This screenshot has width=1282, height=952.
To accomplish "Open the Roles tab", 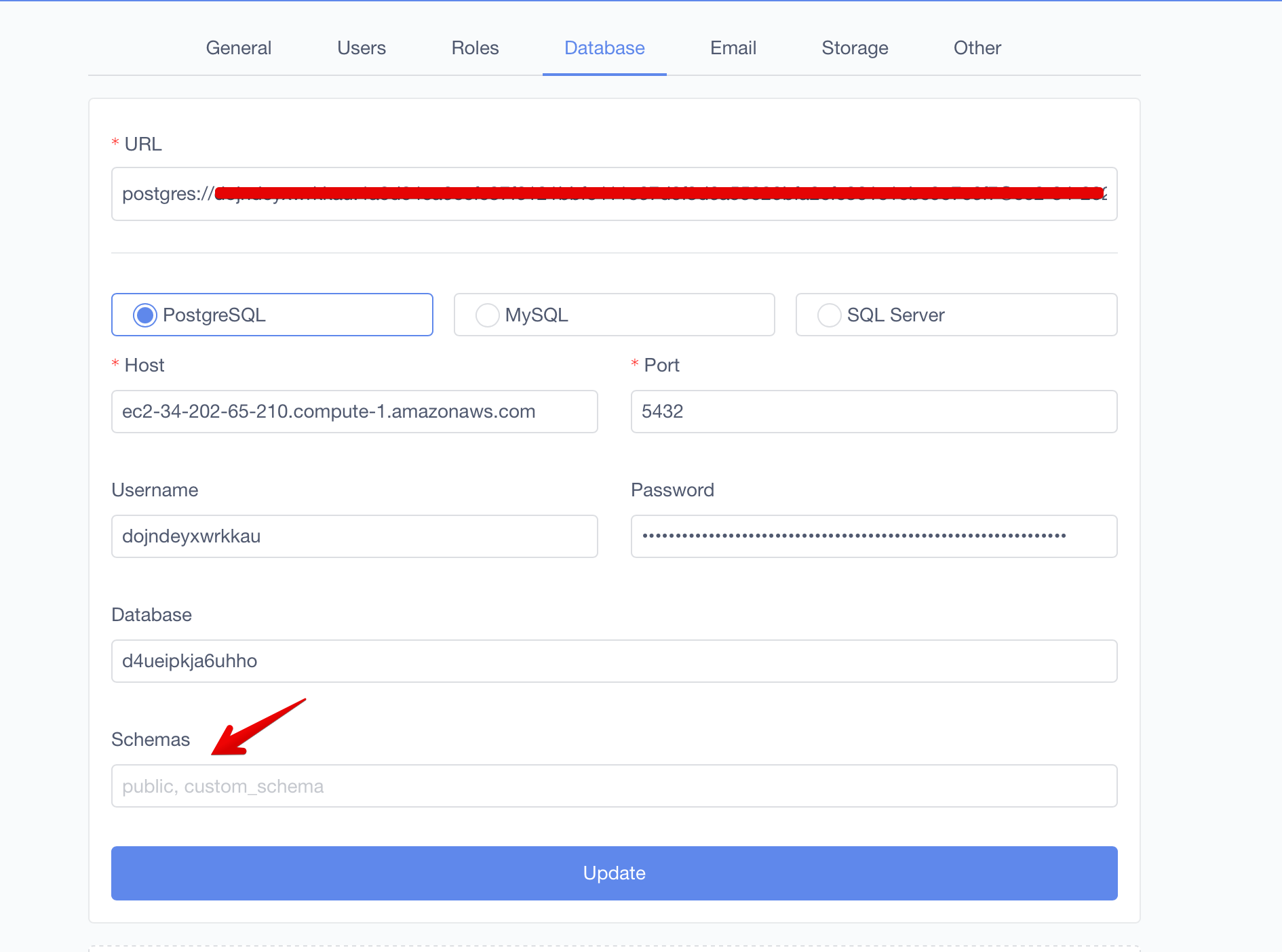I will click(475, 47).
